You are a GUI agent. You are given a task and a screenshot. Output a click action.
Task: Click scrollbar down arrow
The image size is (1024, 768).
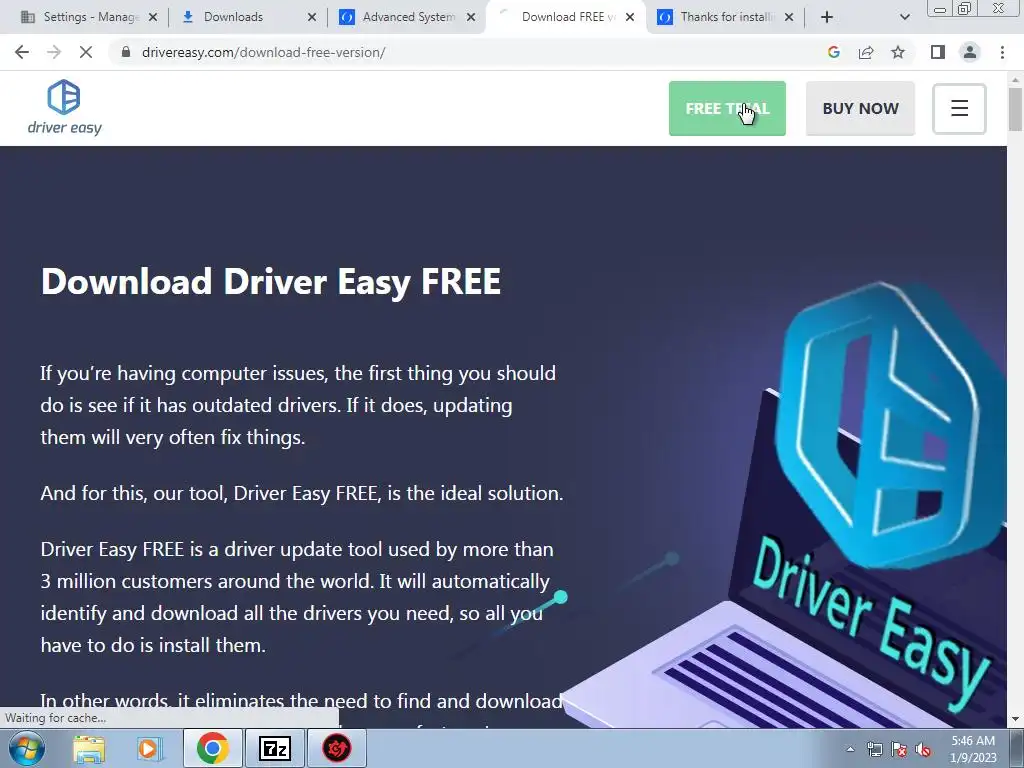[1015, 719]
